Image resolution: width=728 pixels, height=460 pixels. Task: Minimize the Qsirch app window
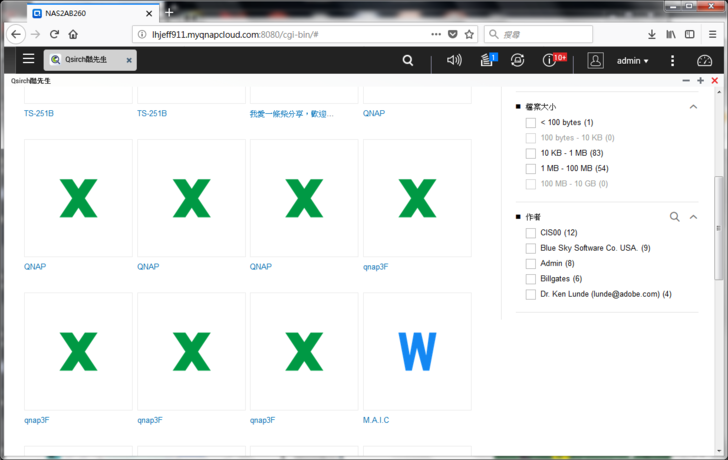point(686,81)
